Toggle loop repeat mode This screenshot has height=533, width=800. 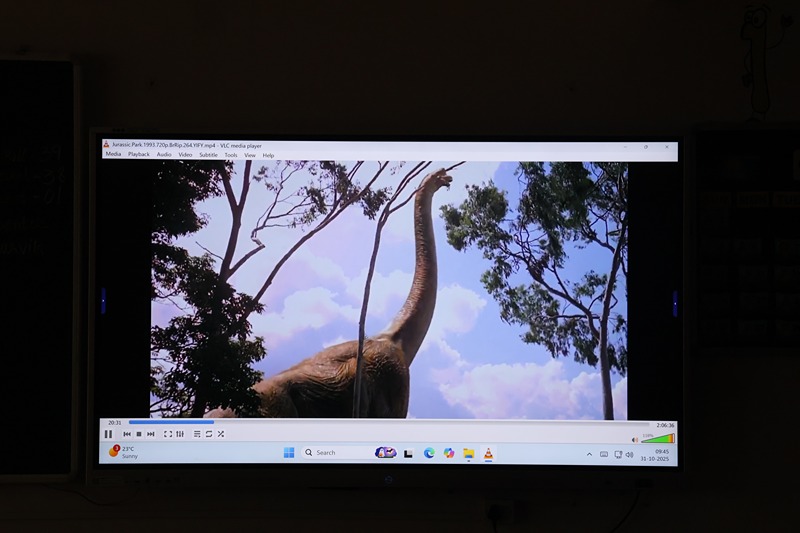(x=209, y=434)
